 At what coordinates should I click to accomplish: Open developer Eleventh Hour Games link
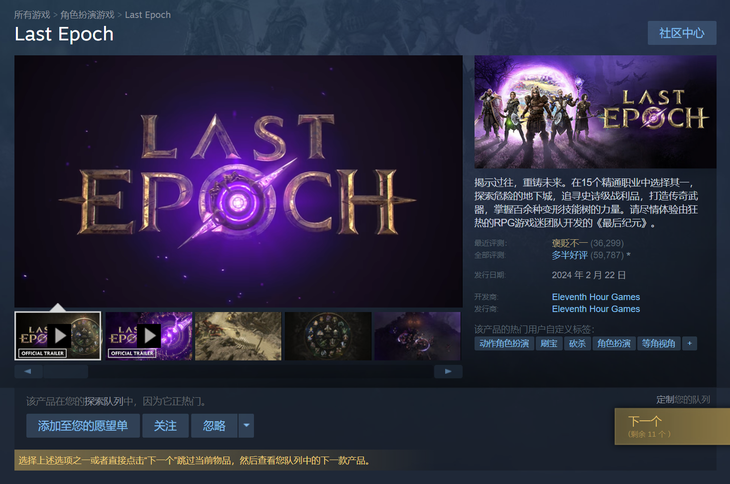[x=595, y=297]
